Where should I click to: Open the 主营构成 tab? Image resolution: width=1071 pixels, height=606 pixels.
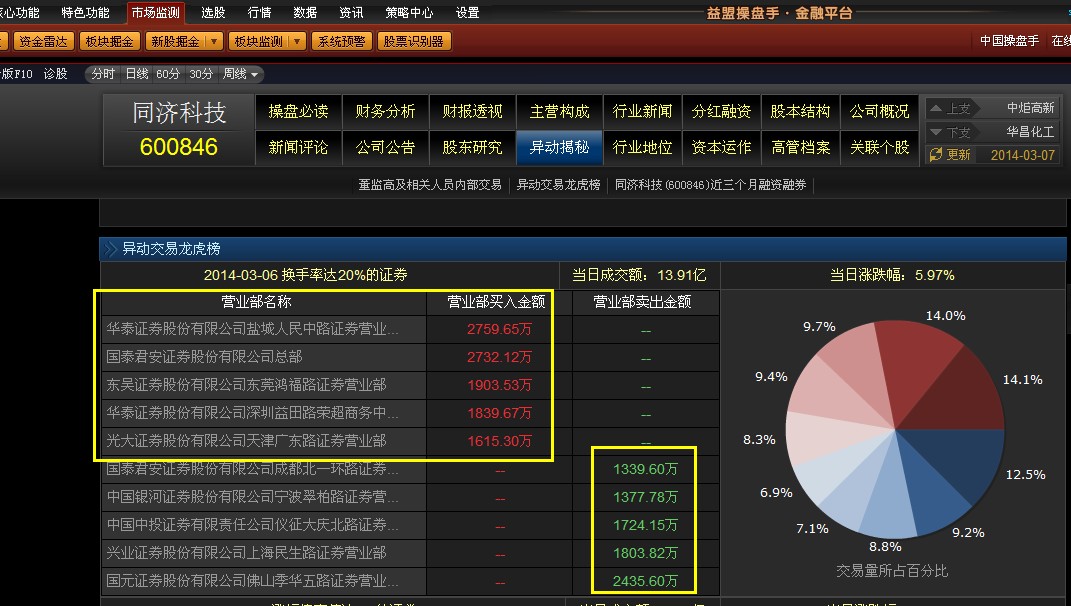559,111
